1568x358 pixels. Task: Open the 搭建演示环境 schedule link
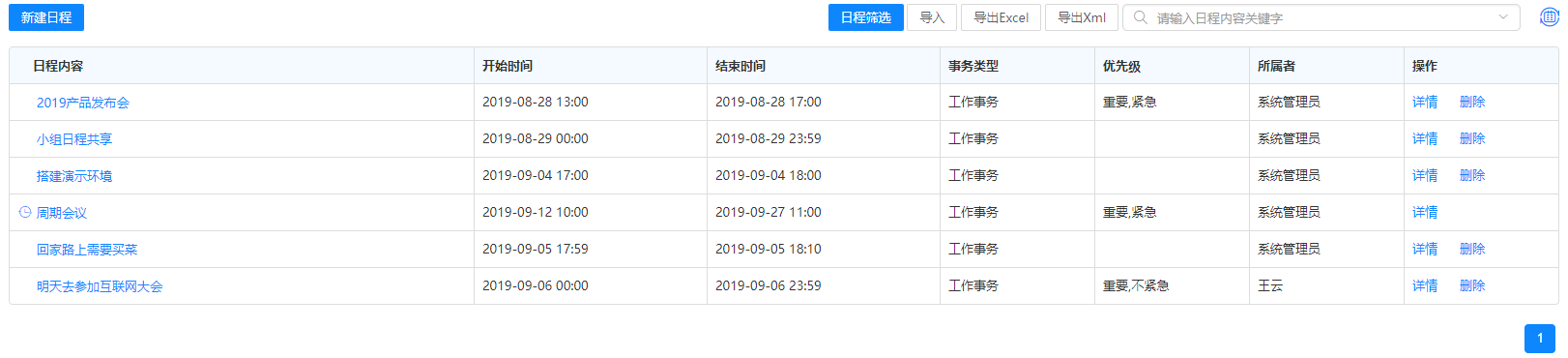tap(74, 176)
